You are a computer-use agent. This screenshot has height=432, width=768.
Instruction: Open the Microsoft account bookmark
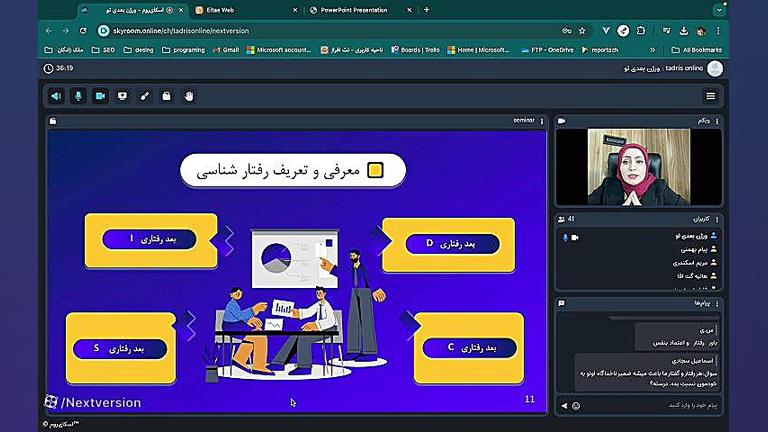pos(279,50)
